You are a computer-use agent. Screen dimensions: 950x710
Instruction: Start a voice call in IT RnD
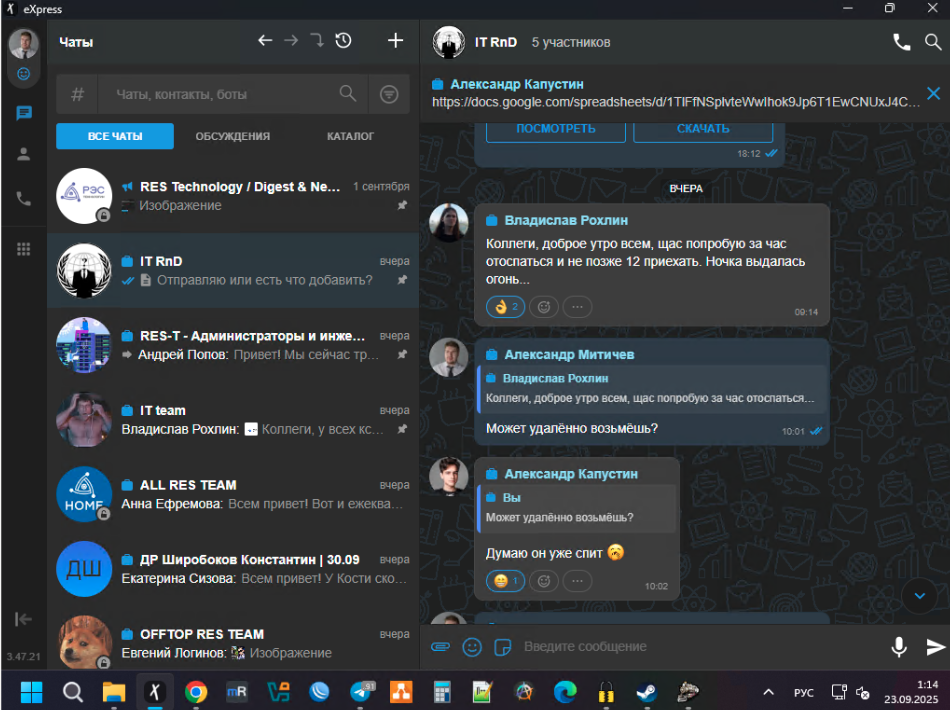tap(901, 42)
